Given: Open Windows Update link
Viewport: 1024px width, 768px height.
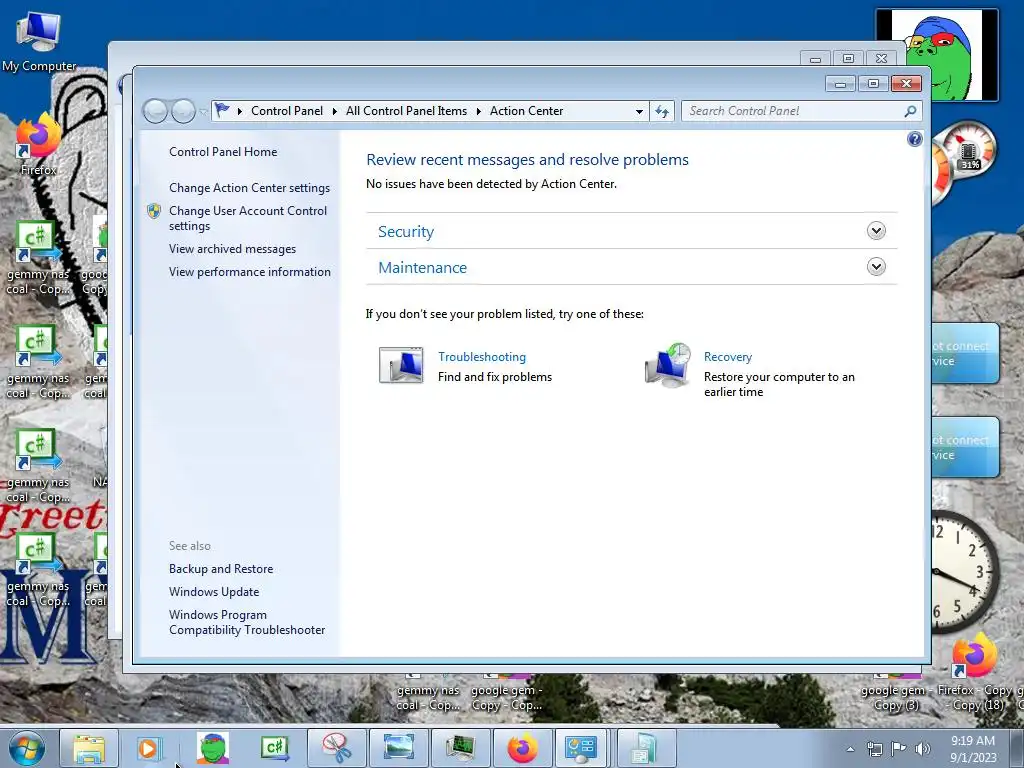Looking at the screenshot, I should point(214,592).
